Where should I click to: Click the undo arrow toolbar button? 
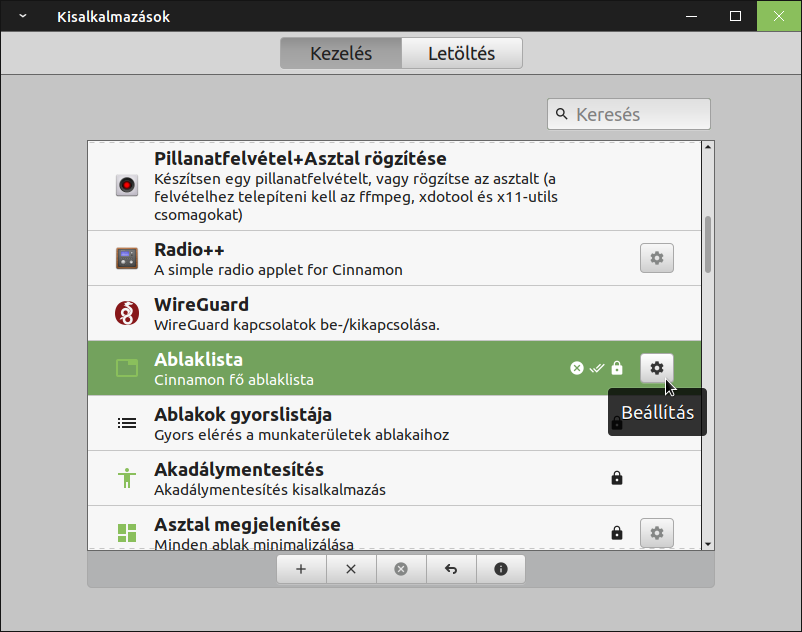click(x=451, y=569)
